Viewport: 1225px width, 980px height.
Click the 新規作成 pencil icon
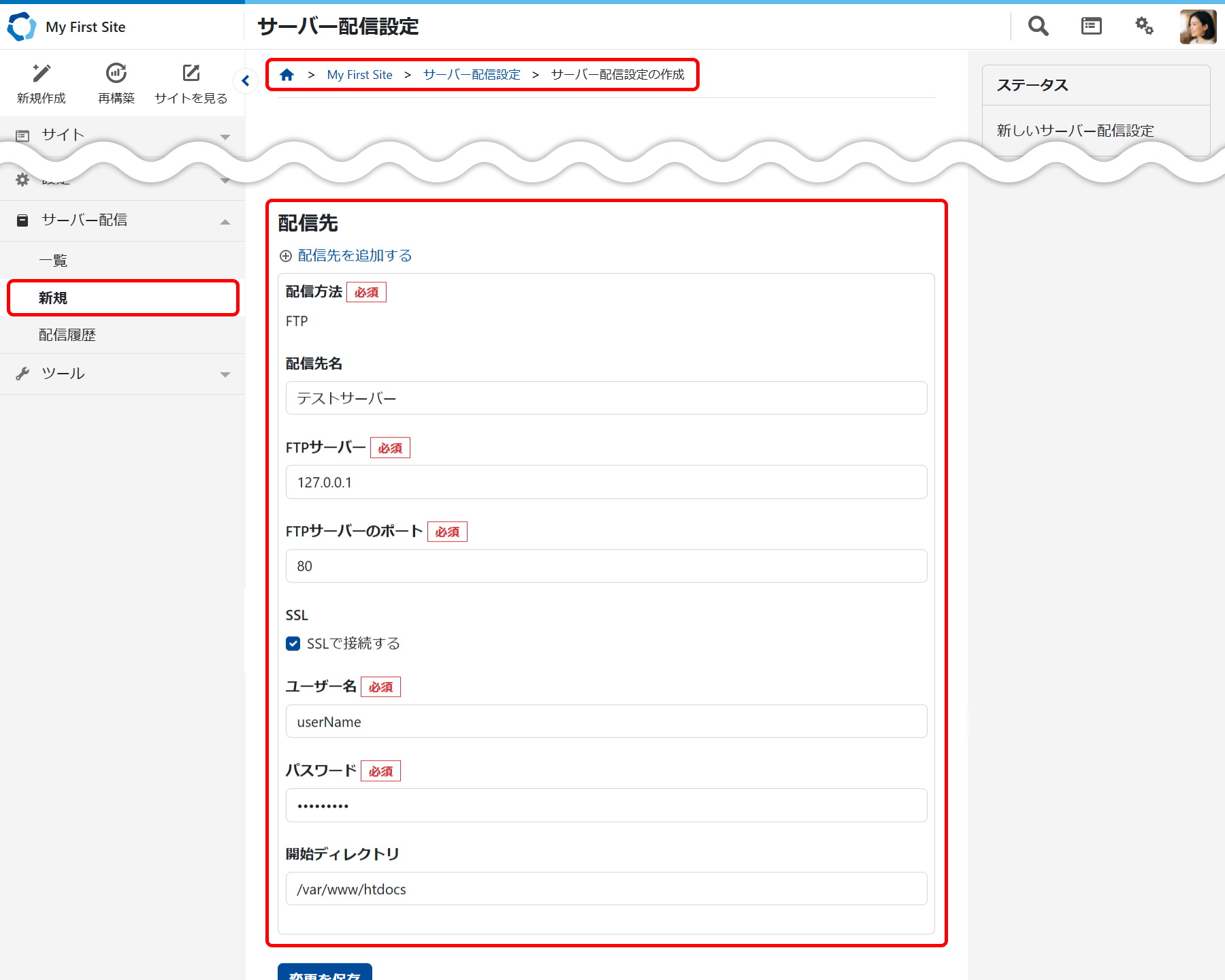click(42, 73)
